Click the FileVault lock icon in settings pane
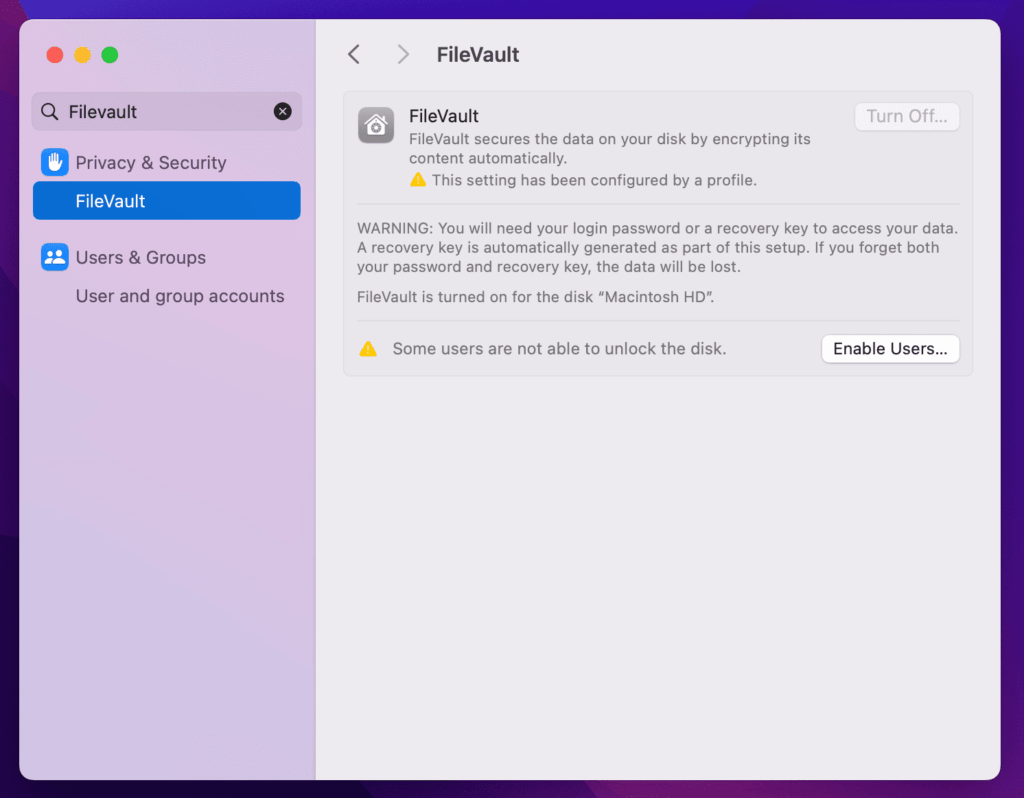1024x798 pixels. click(375, 126)
